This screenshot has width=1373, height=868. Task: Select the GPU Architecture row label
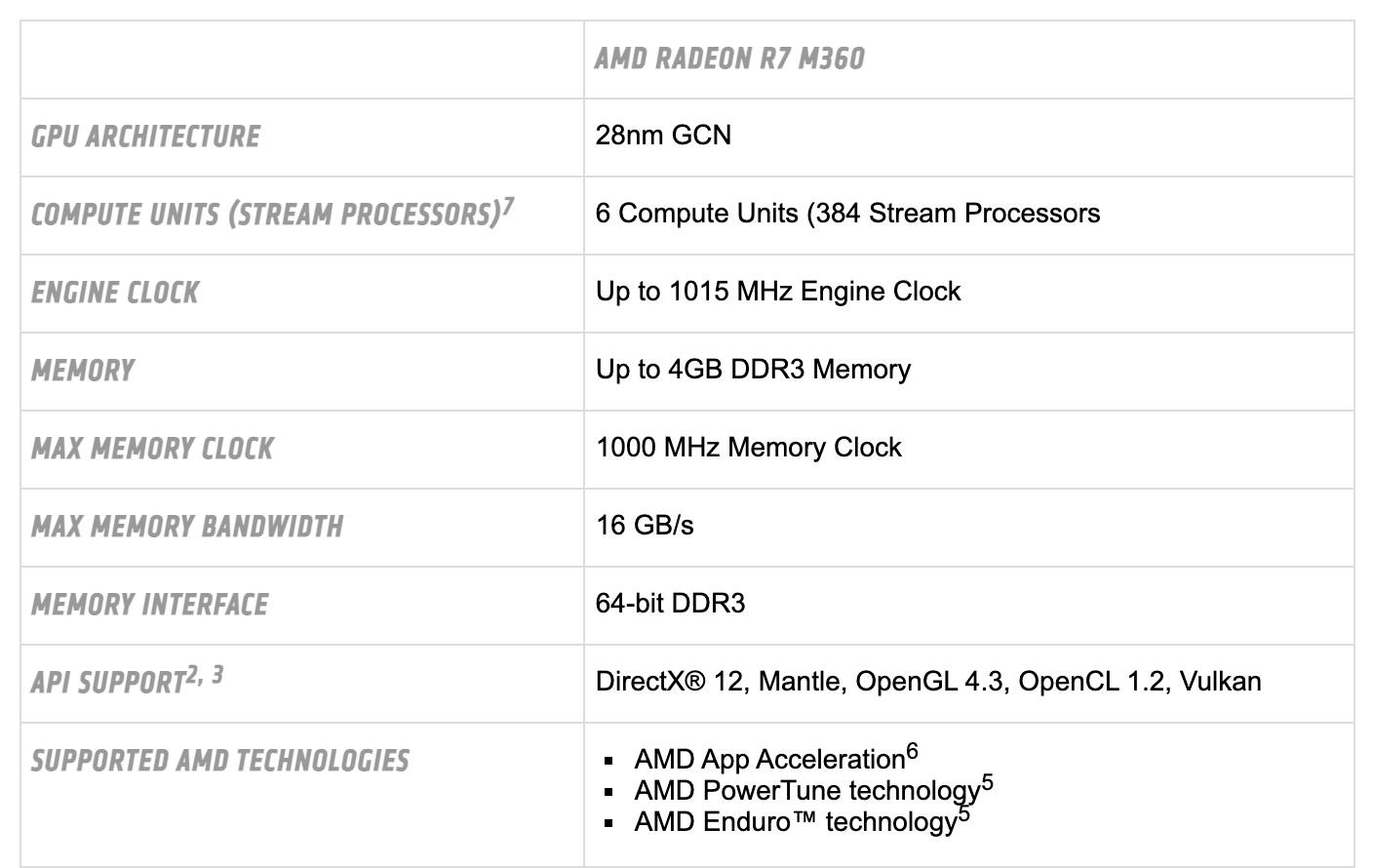[x=146, y=137]
